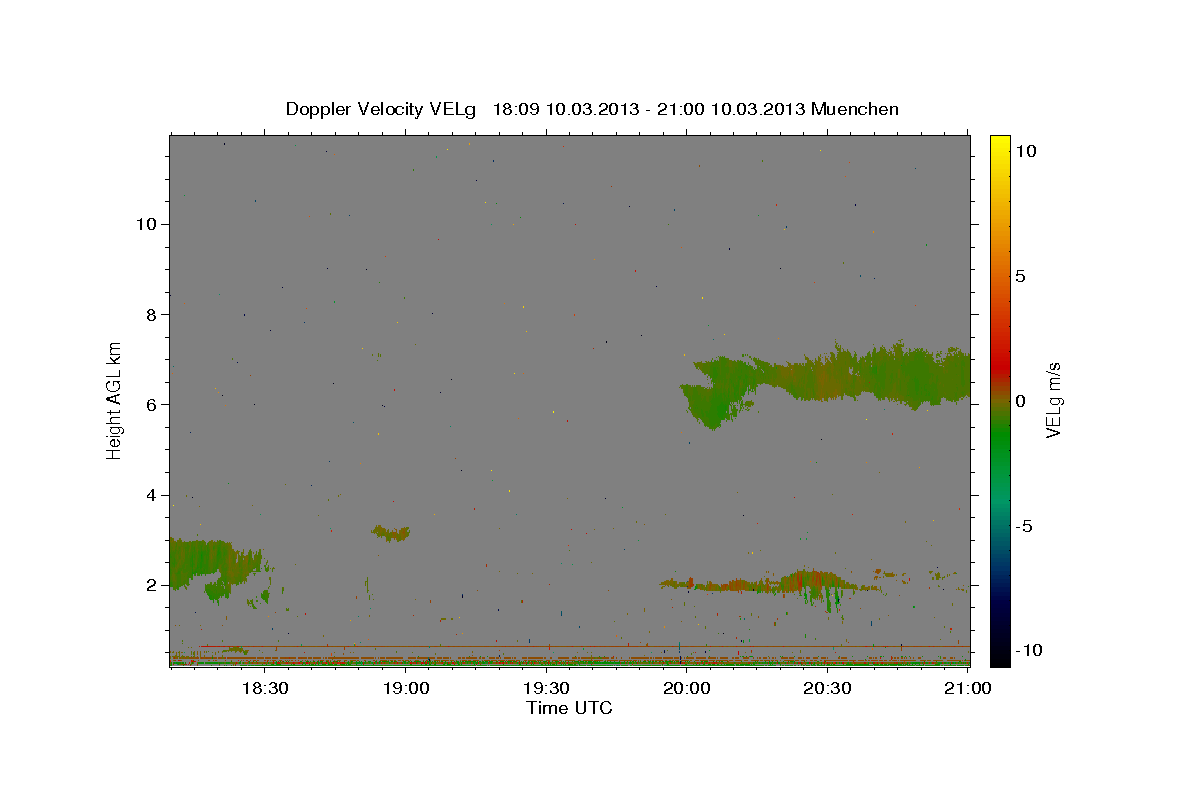The image size is (1200, 800).
Task: Click the height tick label 2
Action: (x=150, y=585)
